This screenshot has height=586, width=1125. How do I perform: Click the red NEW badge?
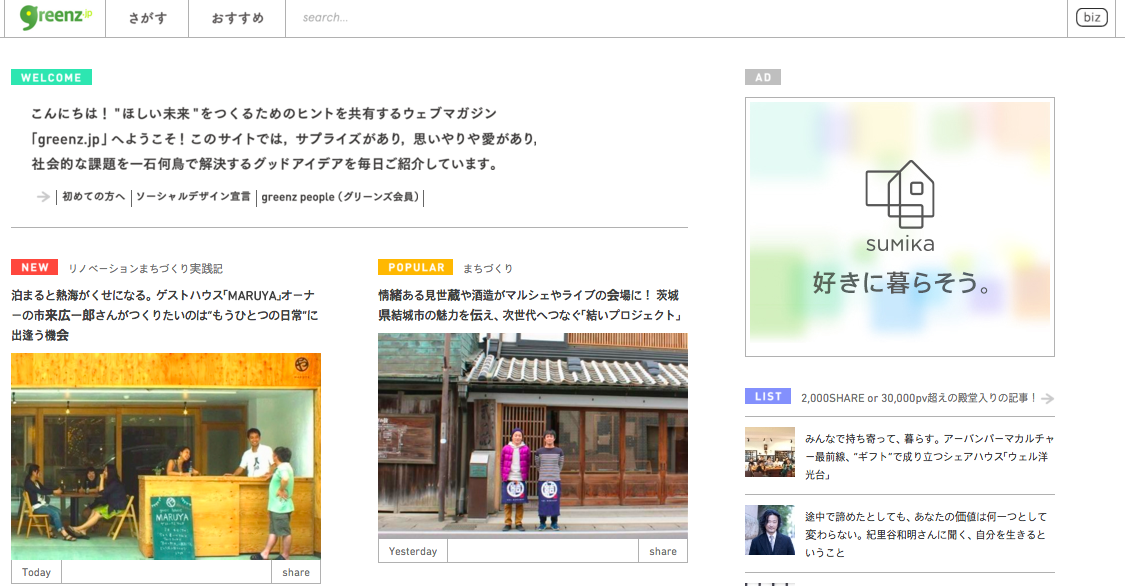tap(33, 267)
